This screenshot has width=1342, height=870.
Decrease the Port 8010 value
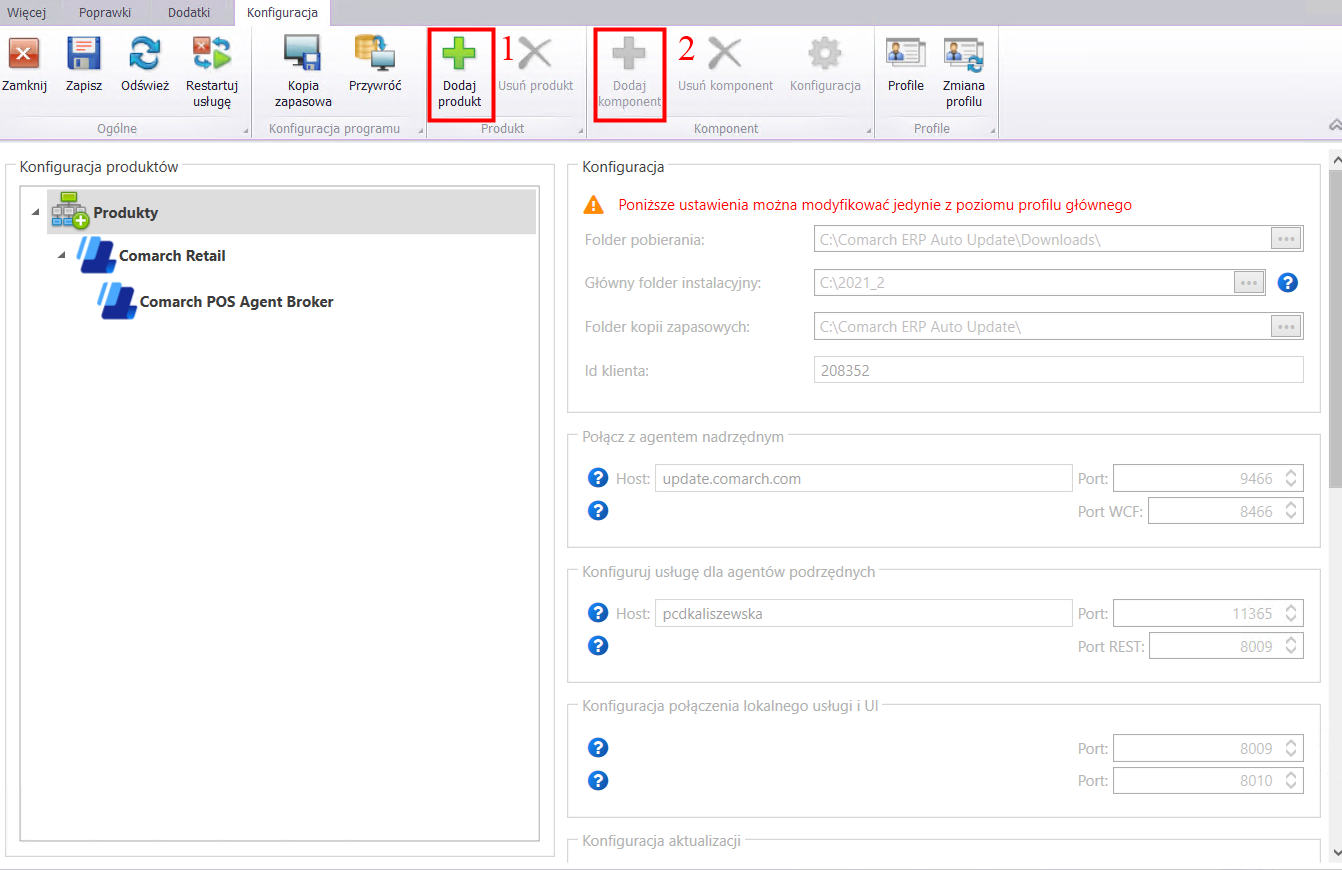point(1291,787)
